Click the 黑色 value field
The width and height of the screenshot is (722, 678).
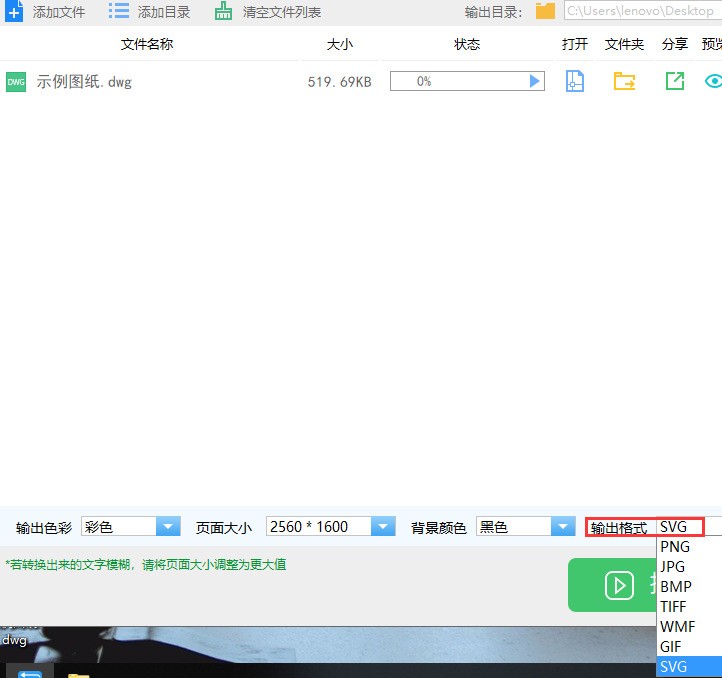coord(514,526)
